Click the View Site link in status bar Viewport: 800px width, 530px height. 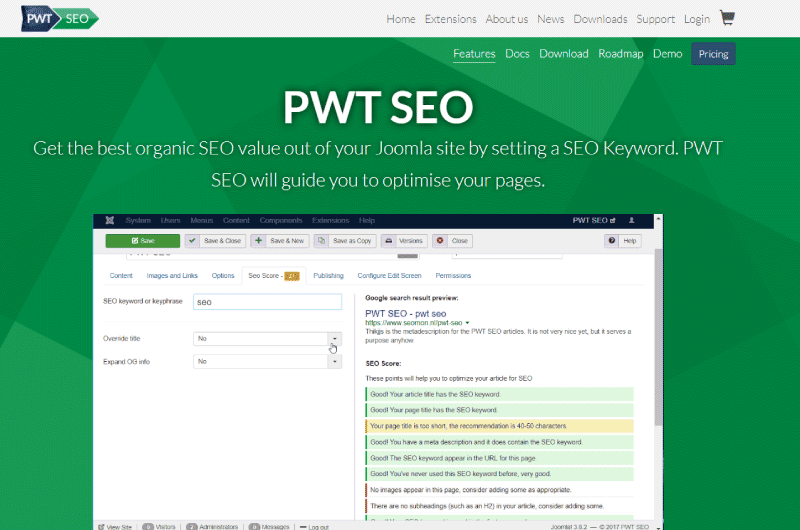click(x=115, y=526)
